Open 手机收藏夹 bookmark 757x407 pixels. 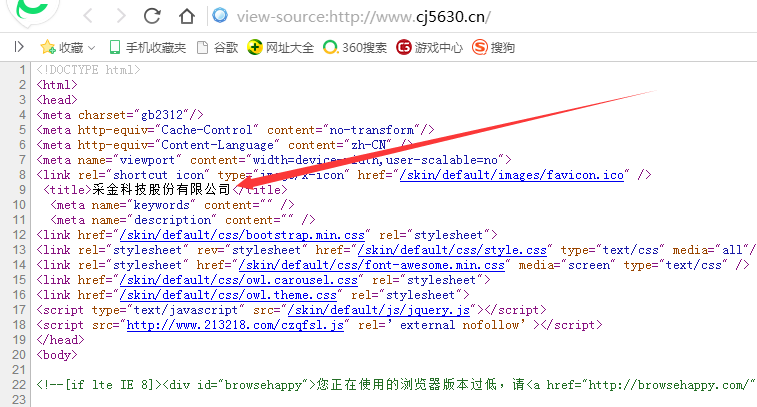pyautogui.click(x=148, y=47)
